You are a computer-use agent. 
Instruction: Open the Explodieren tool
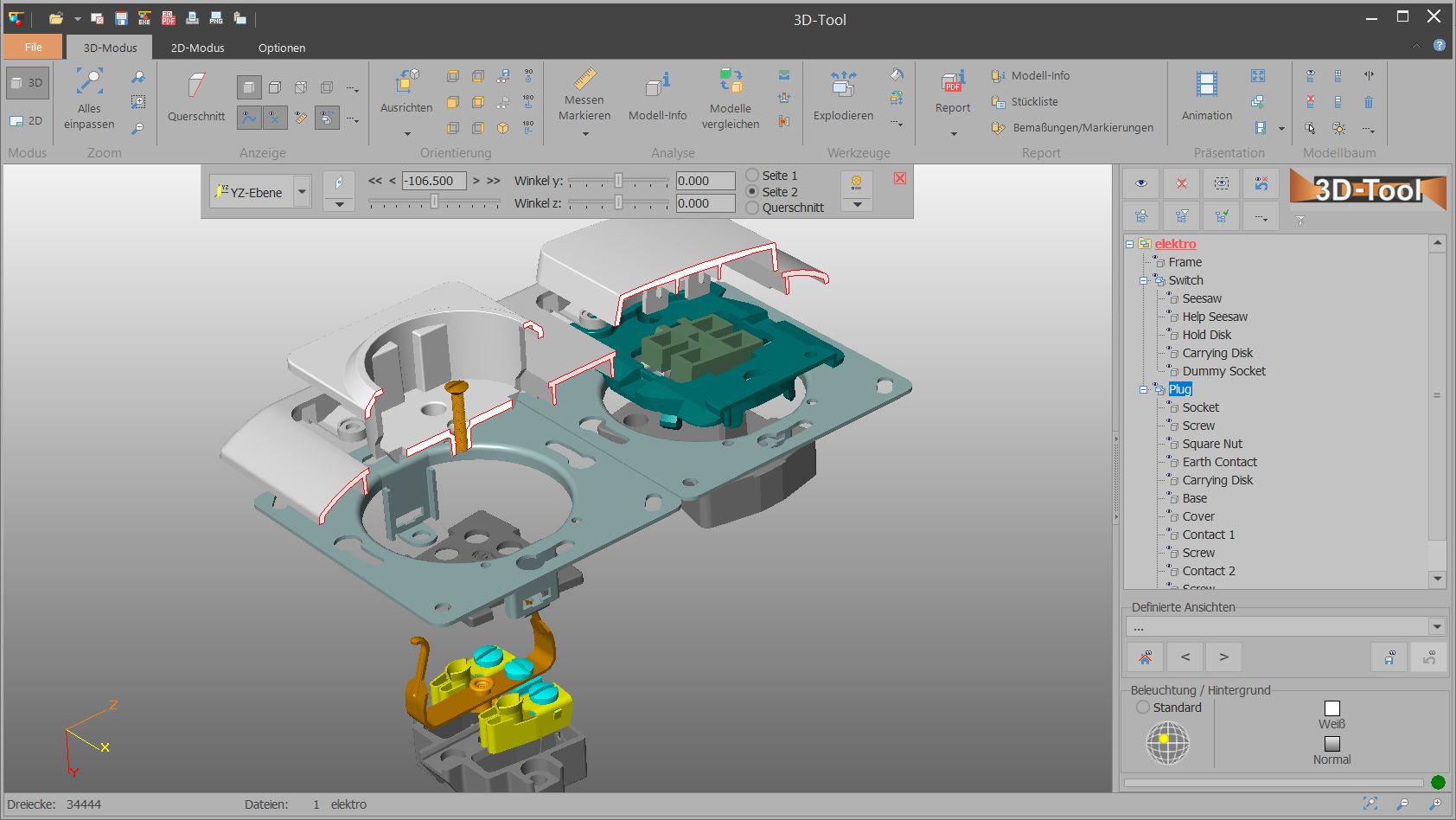(843, 84)
